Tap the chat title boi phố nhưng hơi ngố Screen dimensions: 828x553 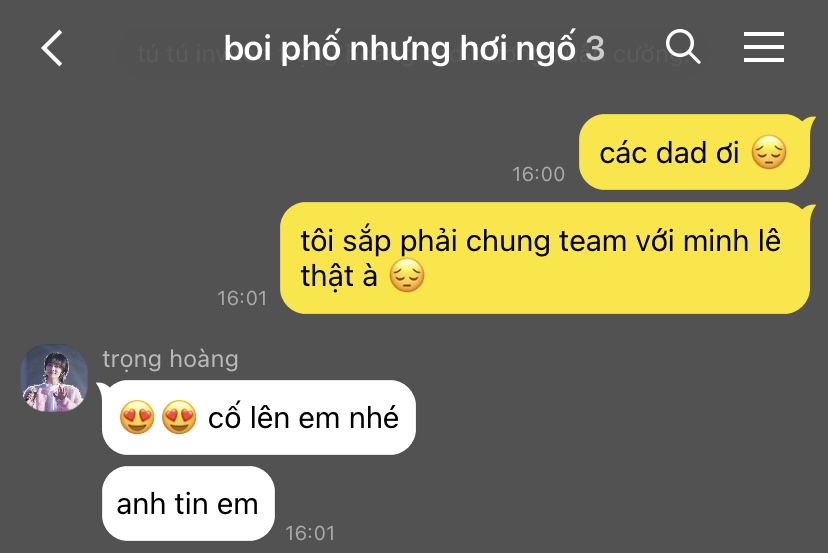click(x=399, y=49)
